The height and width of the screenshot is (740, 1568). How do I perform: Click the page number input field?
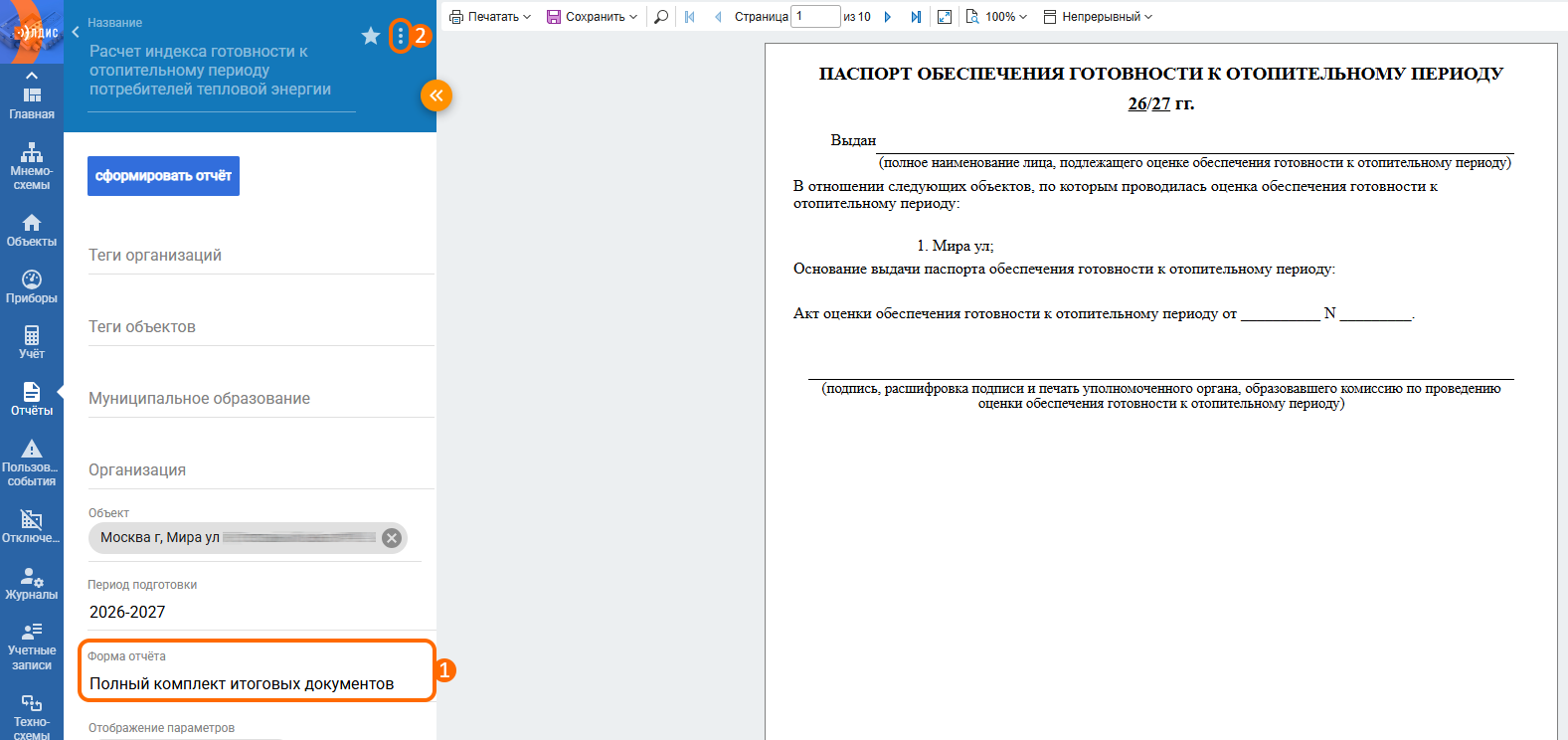(x=815, y=17)
